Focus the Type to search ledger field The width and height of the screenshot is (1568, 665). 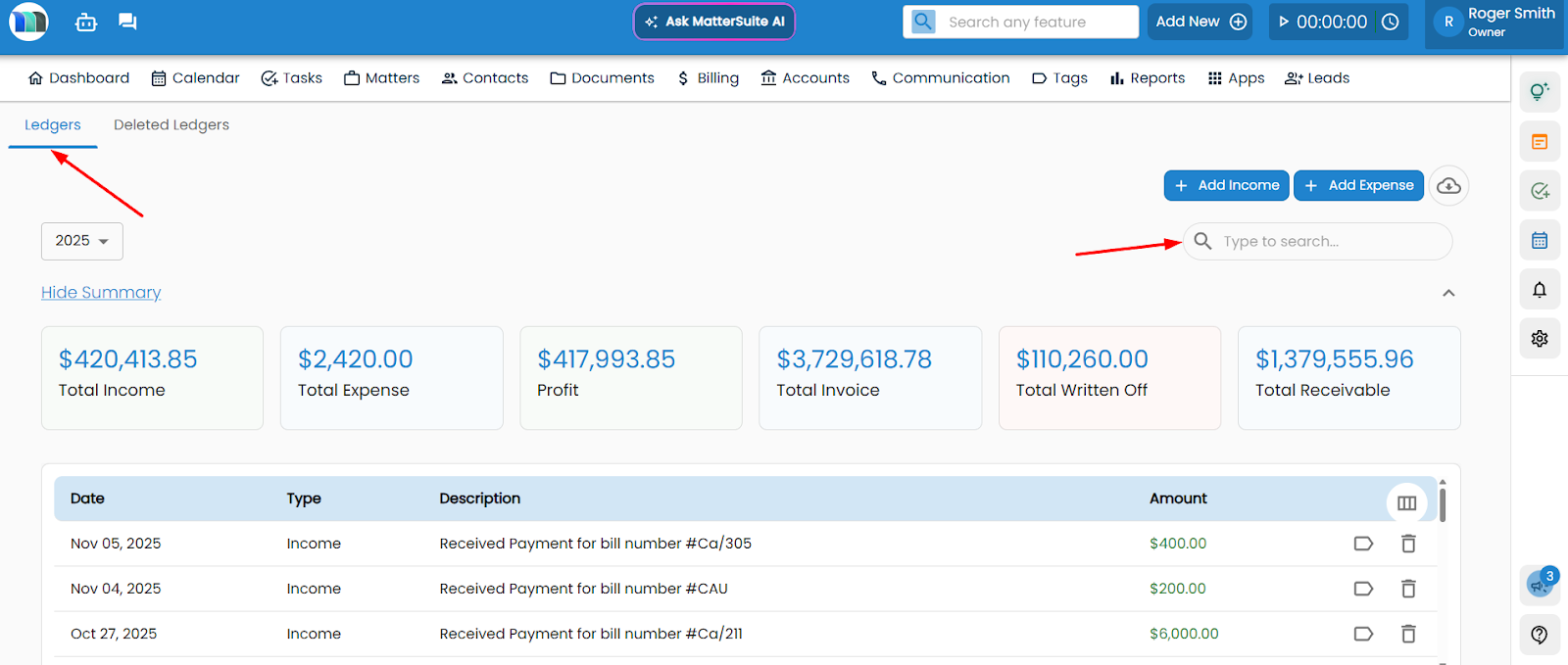pyautogui.click(x=1330, y=241)
